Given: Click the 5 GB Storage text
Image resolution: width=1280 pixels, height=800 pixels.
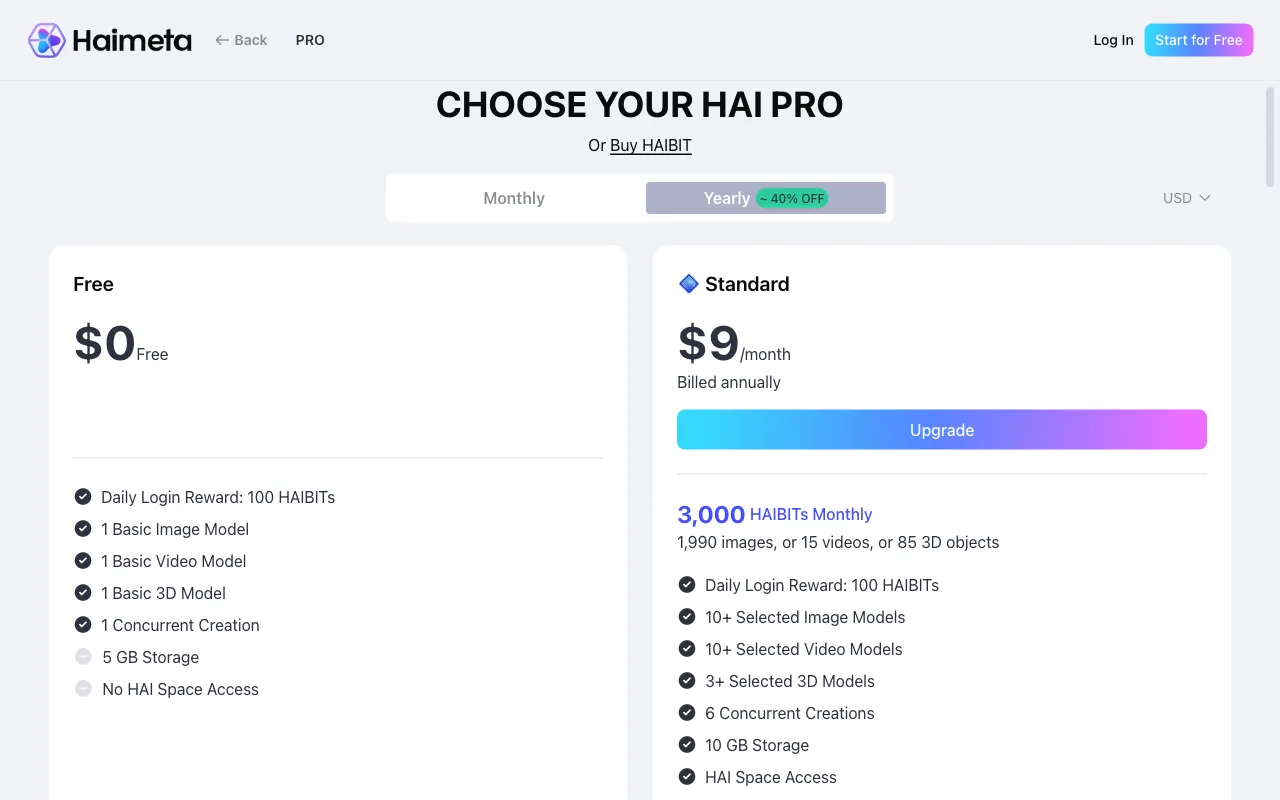Looking at the screenshot, I should tap(150, 657).
